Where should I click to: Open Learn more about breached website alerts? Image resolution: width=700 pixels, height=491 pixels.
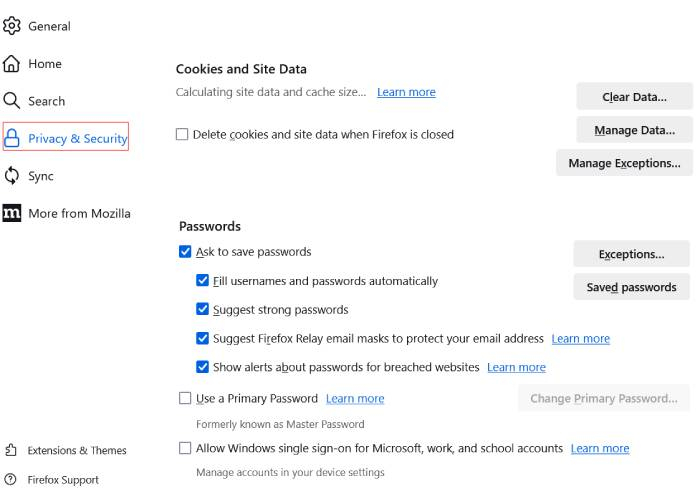pos(516,367)
